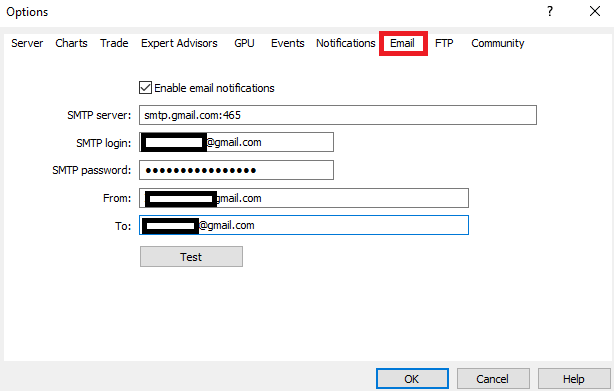Image resolution: width=614 pixels, height=391 pixels.
Task: Focus the SMTP login field
Action: [x=237, y=142]
